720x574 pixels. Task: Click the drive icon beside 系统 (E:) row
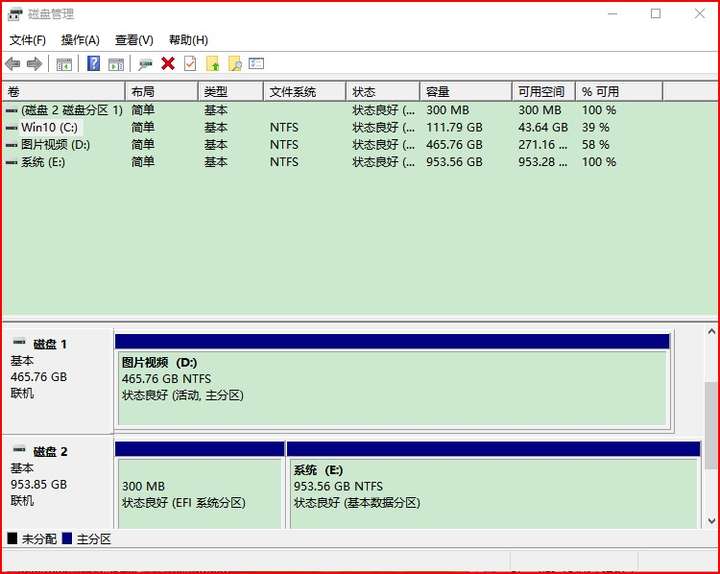click(x=11, y=162)
